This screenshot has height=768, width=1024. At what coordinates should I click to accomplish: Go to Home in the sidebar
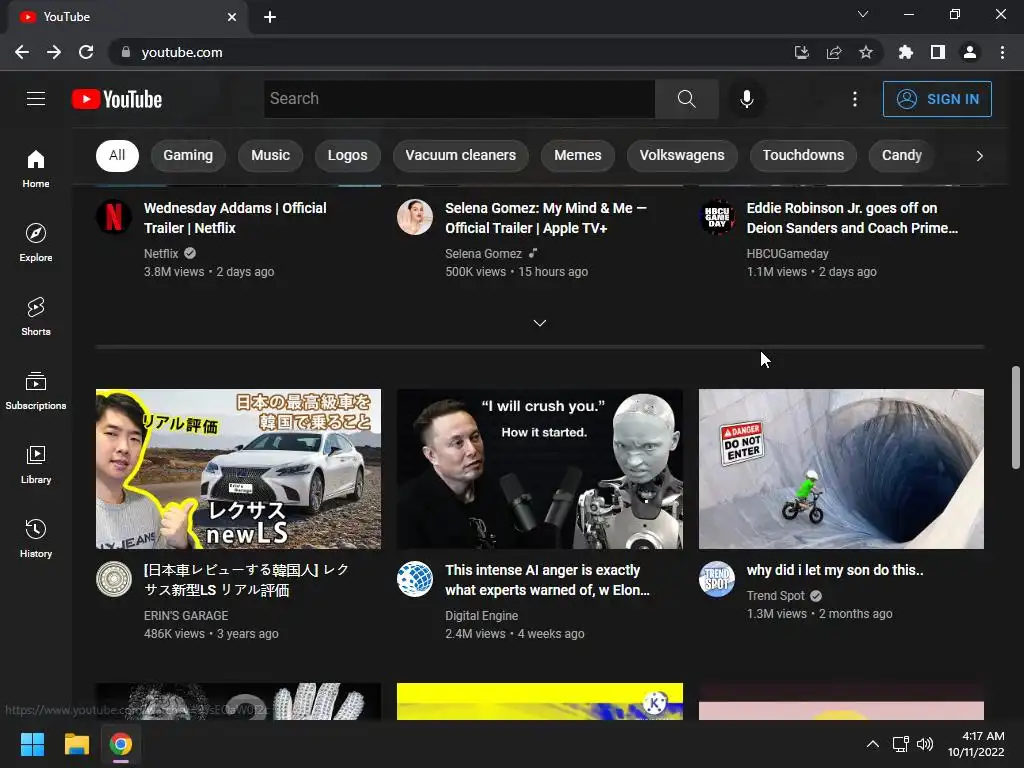pyautogui.click(x=36, y=168)
